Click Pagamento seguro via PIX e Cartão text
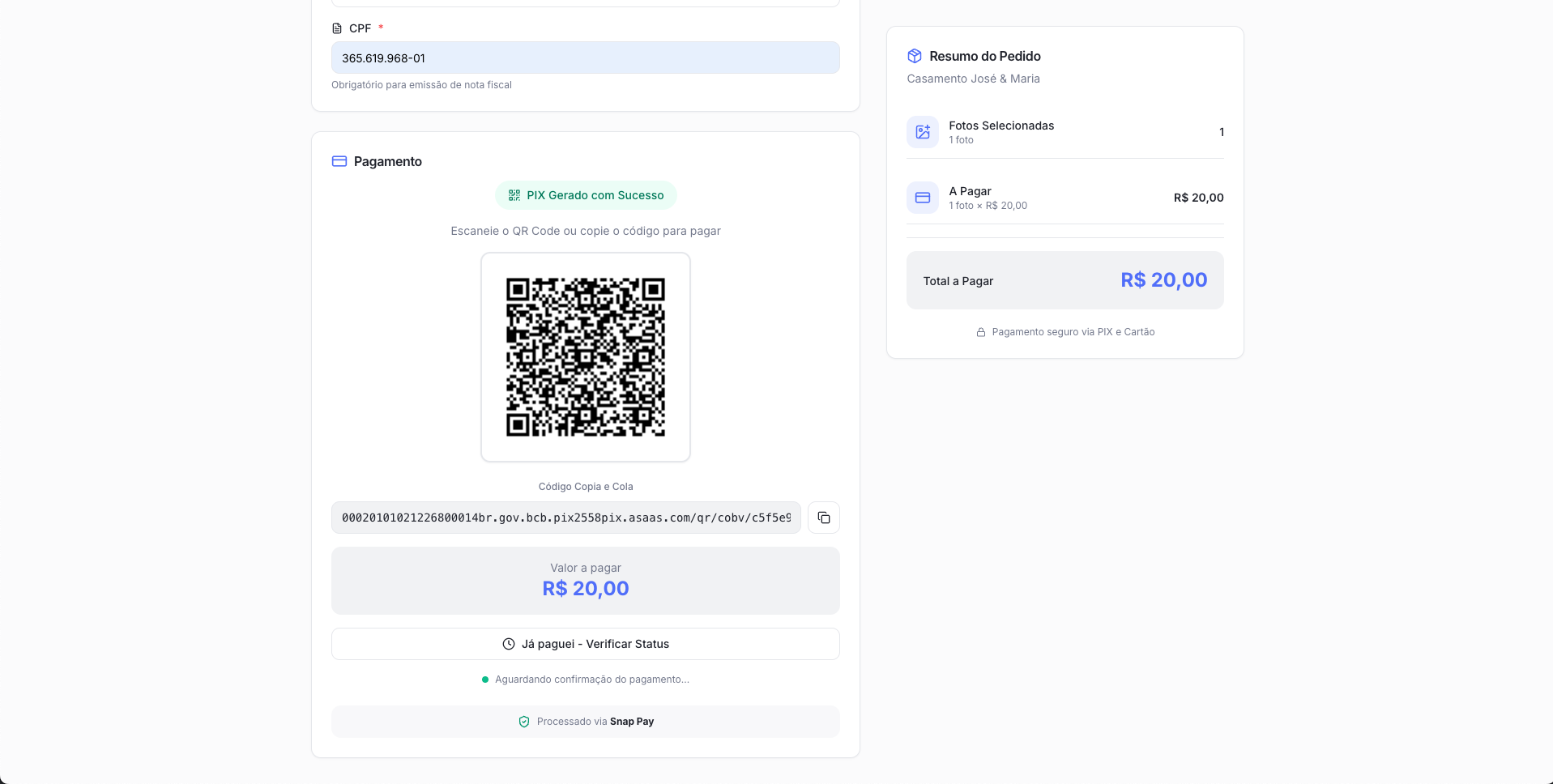Viewport: 1553px width, 784px height. coord(1073,332)
